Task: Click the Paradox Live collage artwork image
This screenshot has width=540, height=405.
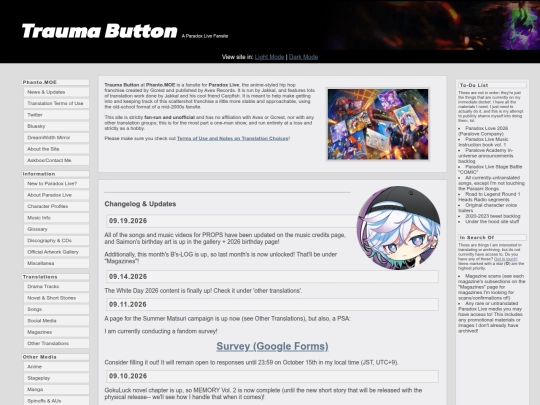Action: coord(378,124)
